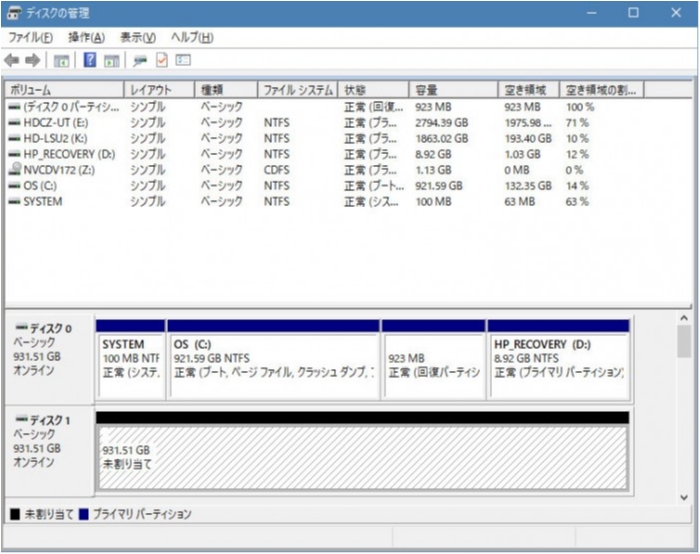This screenshot has width=700, height=554.
Task: Open the ヘルプ(H) menu
Action: (192, 38)
